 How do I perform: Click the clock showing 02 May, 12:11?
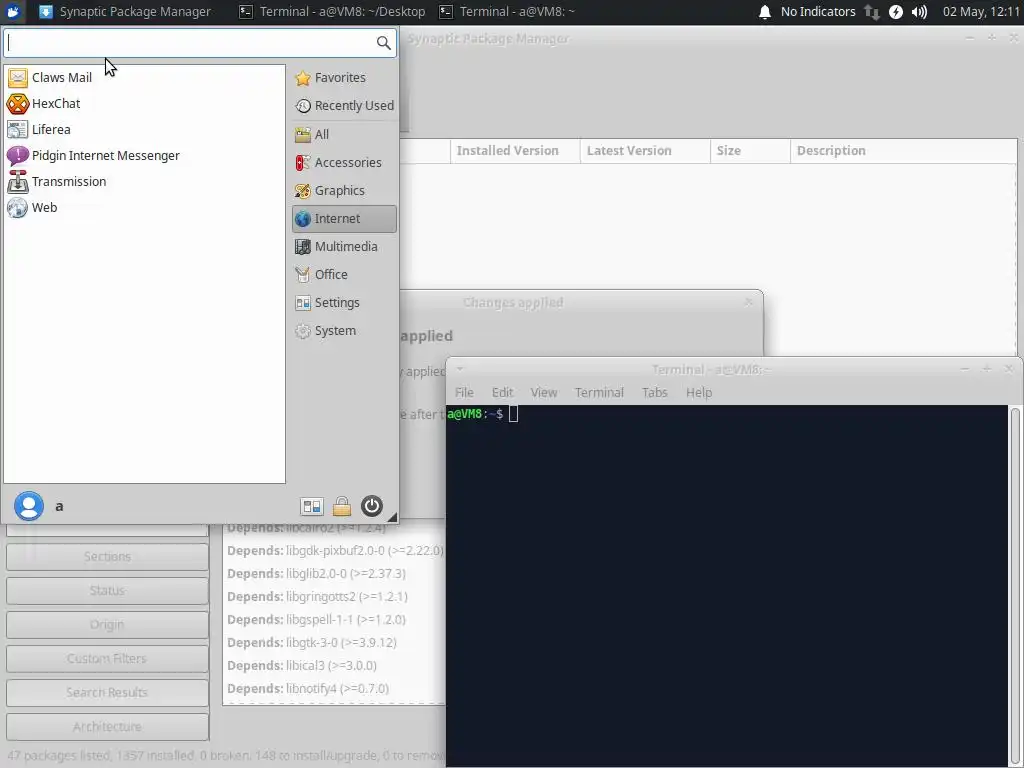coord(981,12)
